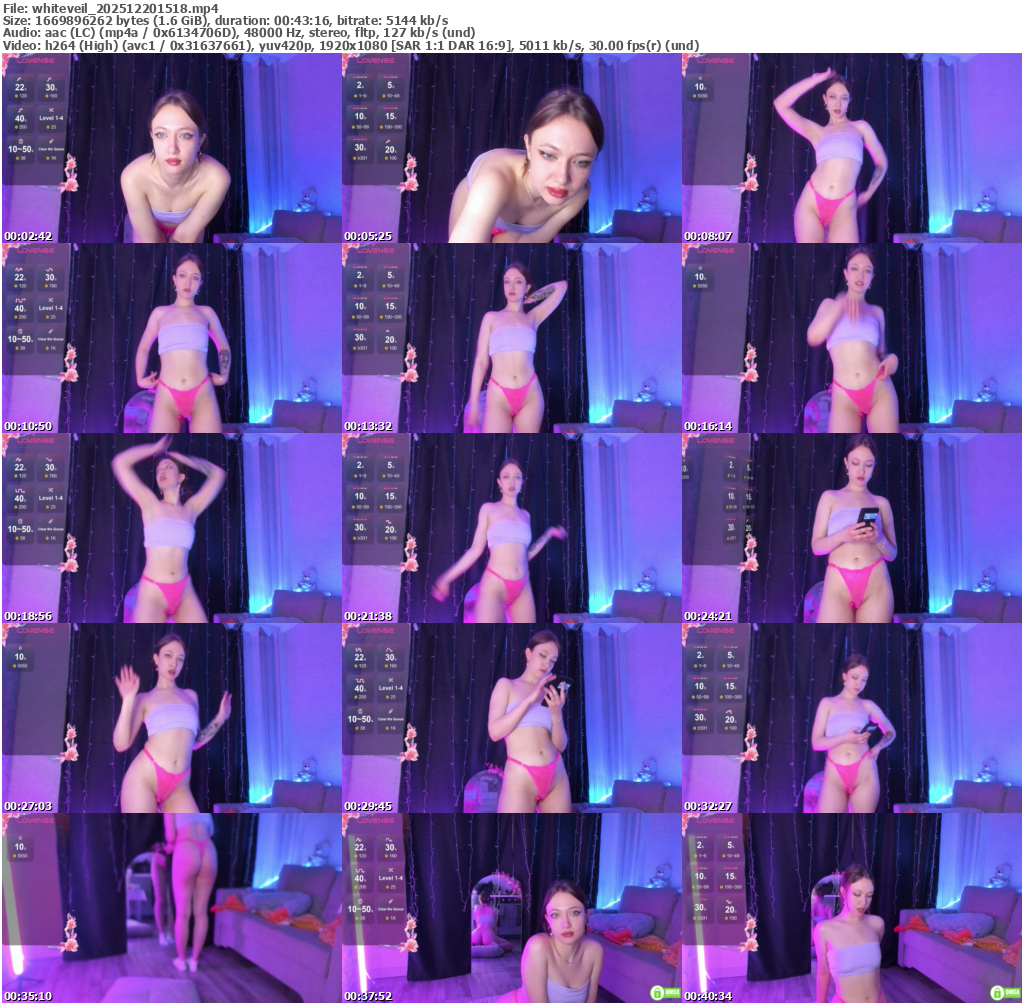Open the thumbnail at 00:35:10

point(171,908)
